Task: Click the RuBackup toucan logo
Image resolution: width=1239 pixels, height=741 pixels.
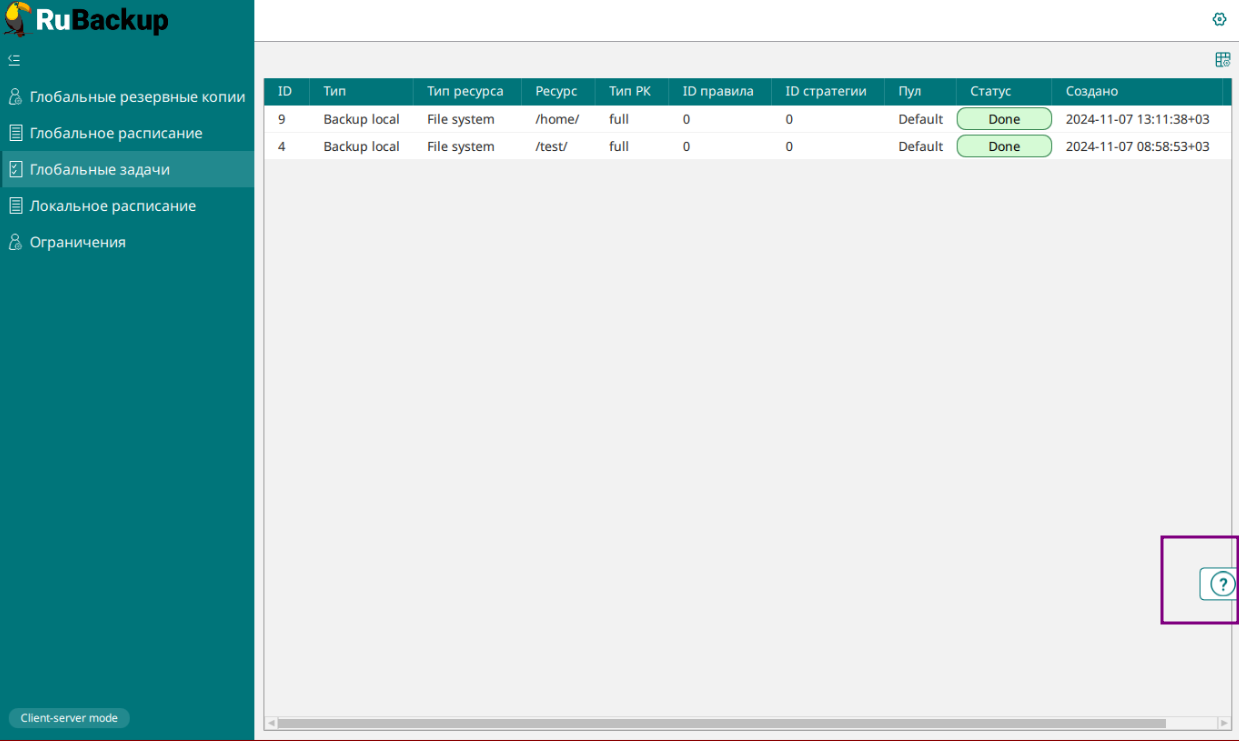Action: coord(18,20)
